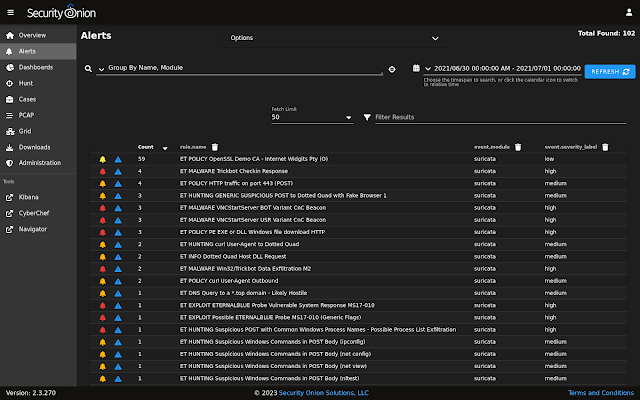This screenshot has height=400, width=640.
Task: Click the search magnifier icon
Action: coord(88,69)
